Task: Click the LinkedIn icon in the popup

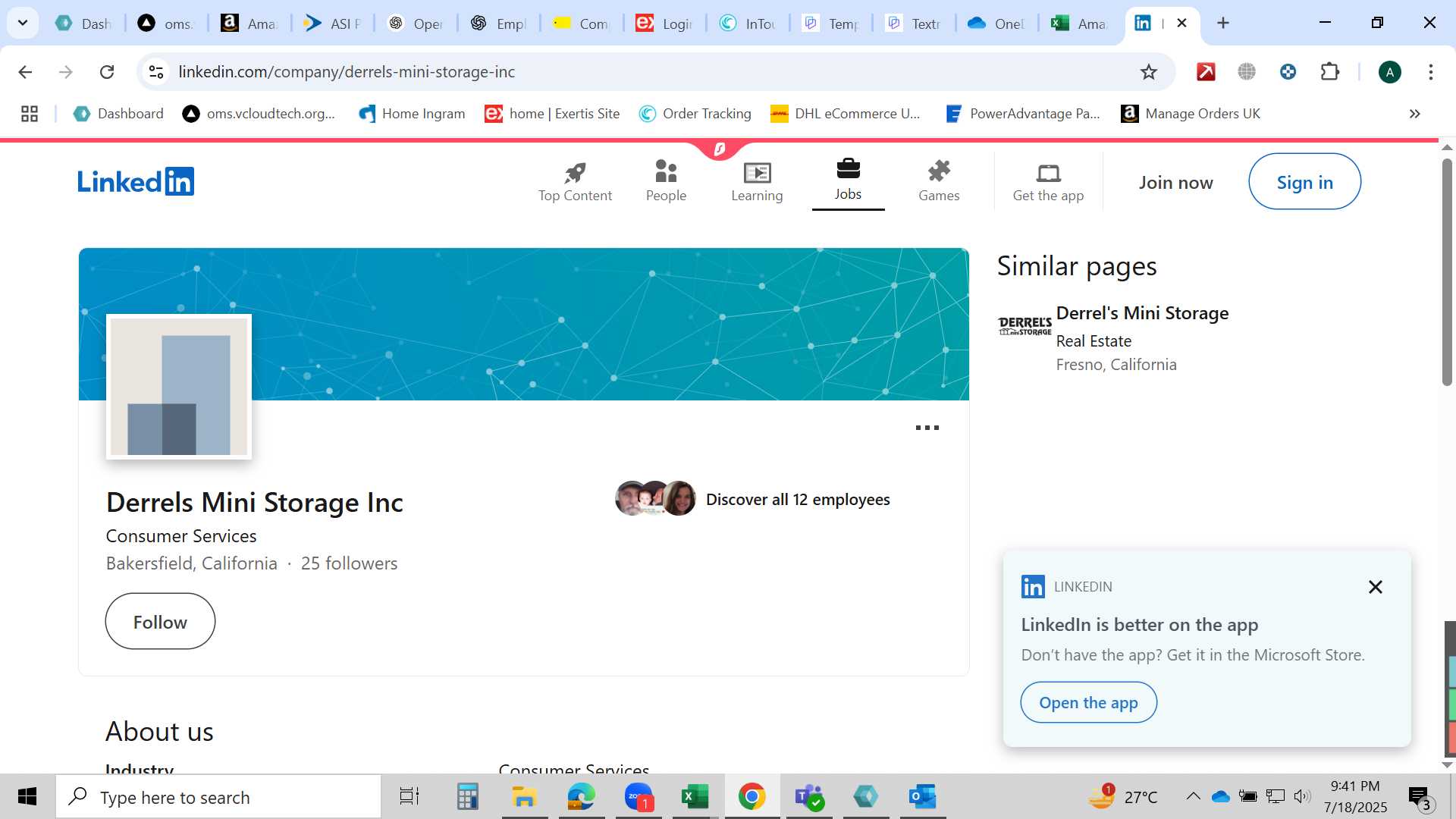Action: (x=1033, y=587)
